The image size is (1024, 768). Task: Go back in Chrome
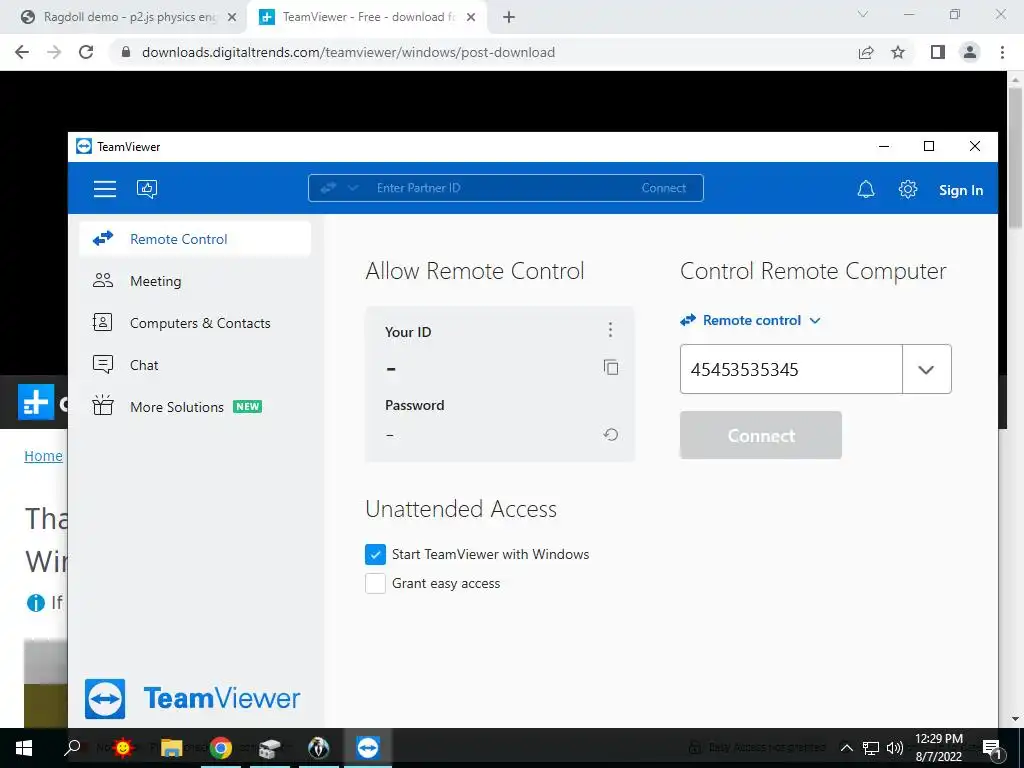coord(22,52)
